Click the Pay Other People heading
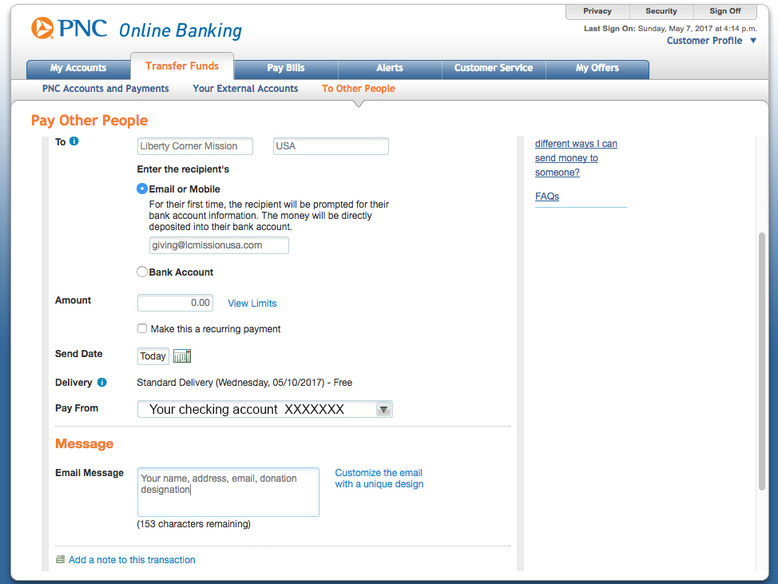The image size is (778, 584). 89,121
